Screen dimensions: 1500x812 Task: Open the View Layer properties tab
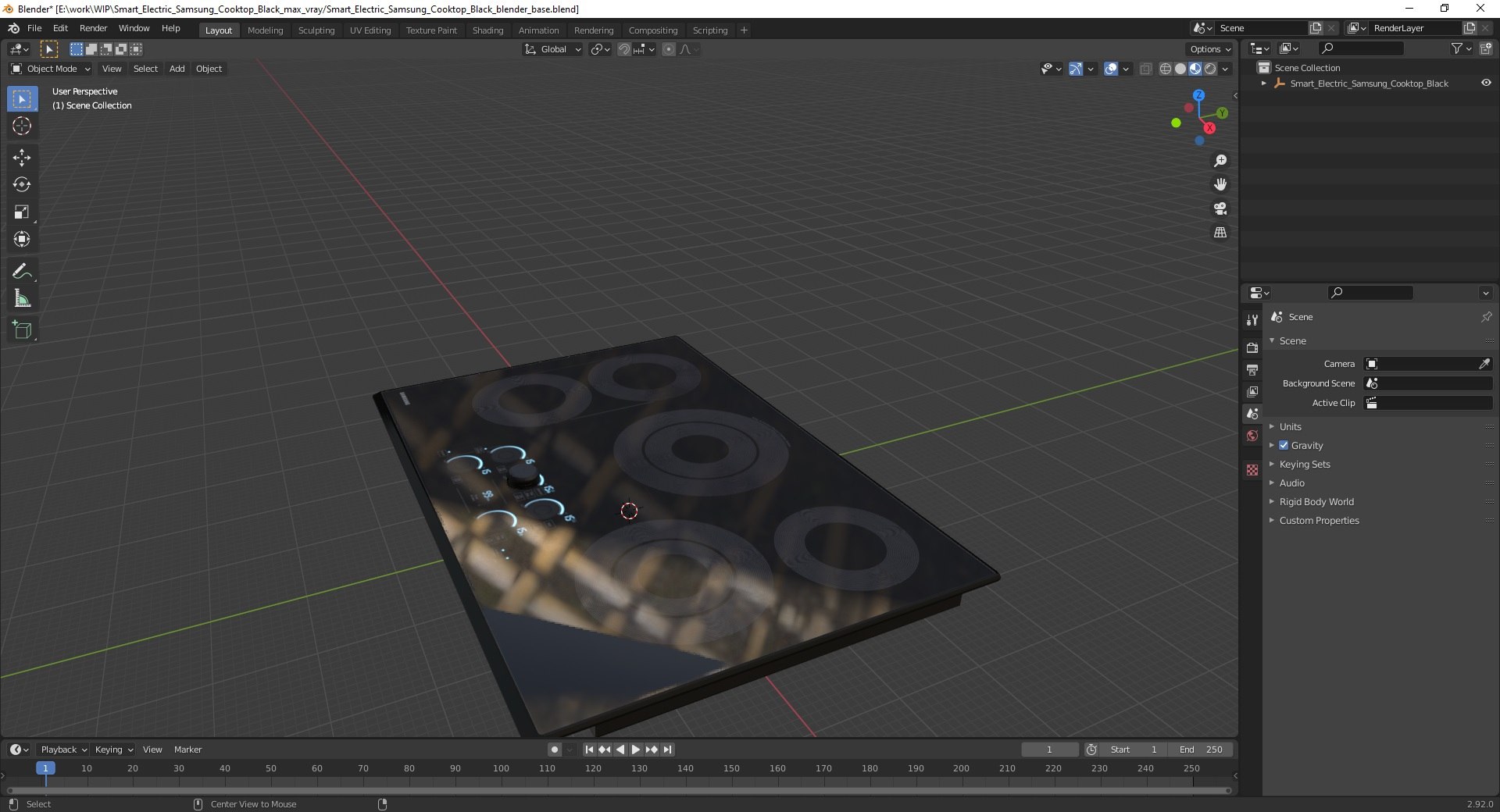coord(1252,391)
